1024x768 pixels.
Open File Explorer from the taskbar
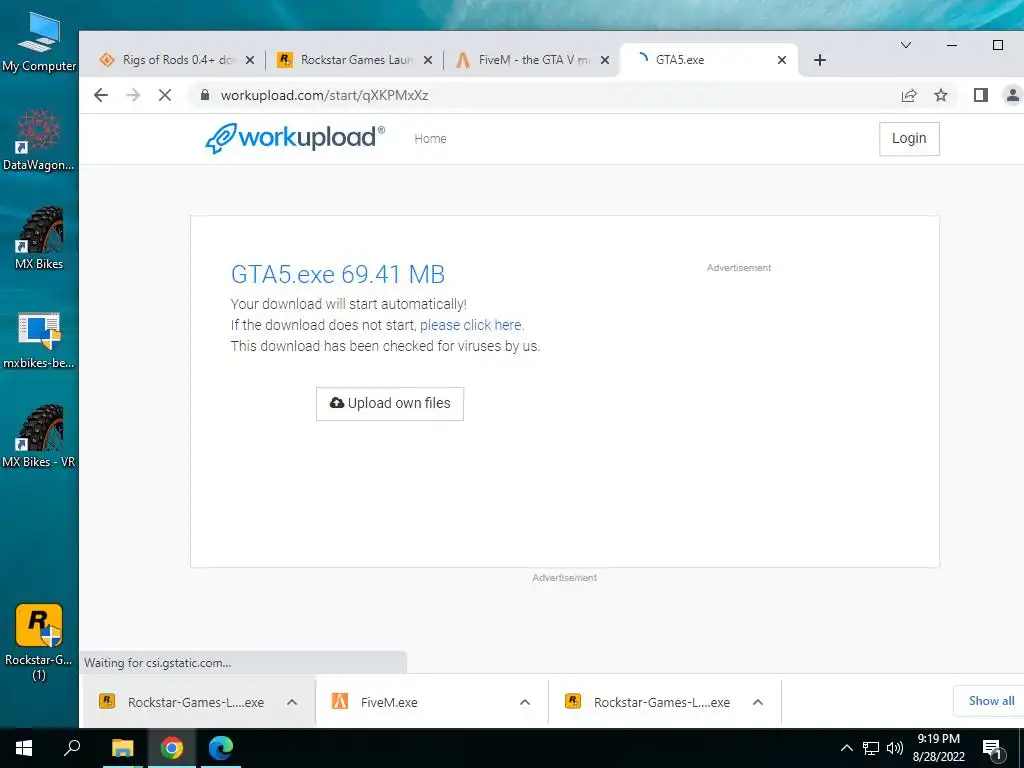(122, 748)
